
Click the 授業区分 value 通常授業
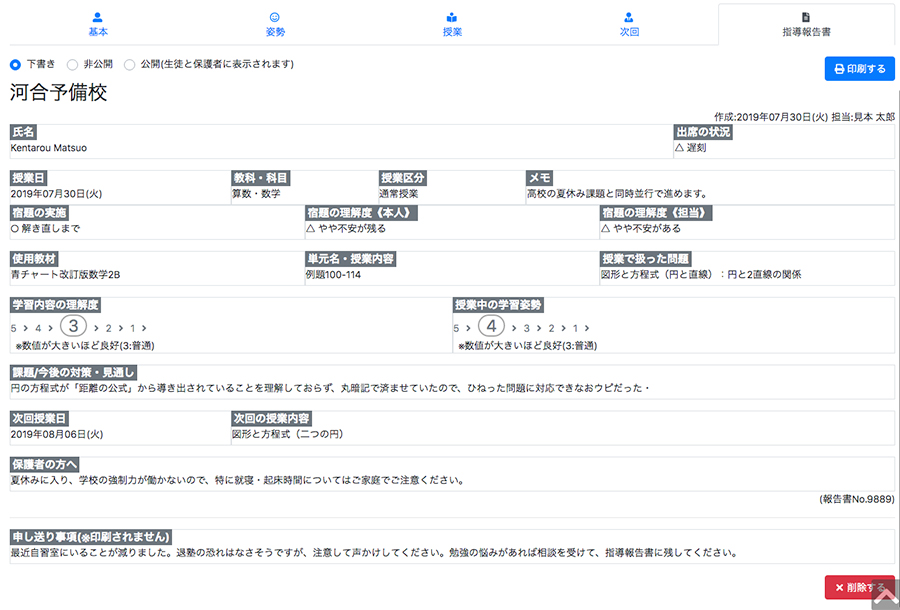click(x=399, y=194)
